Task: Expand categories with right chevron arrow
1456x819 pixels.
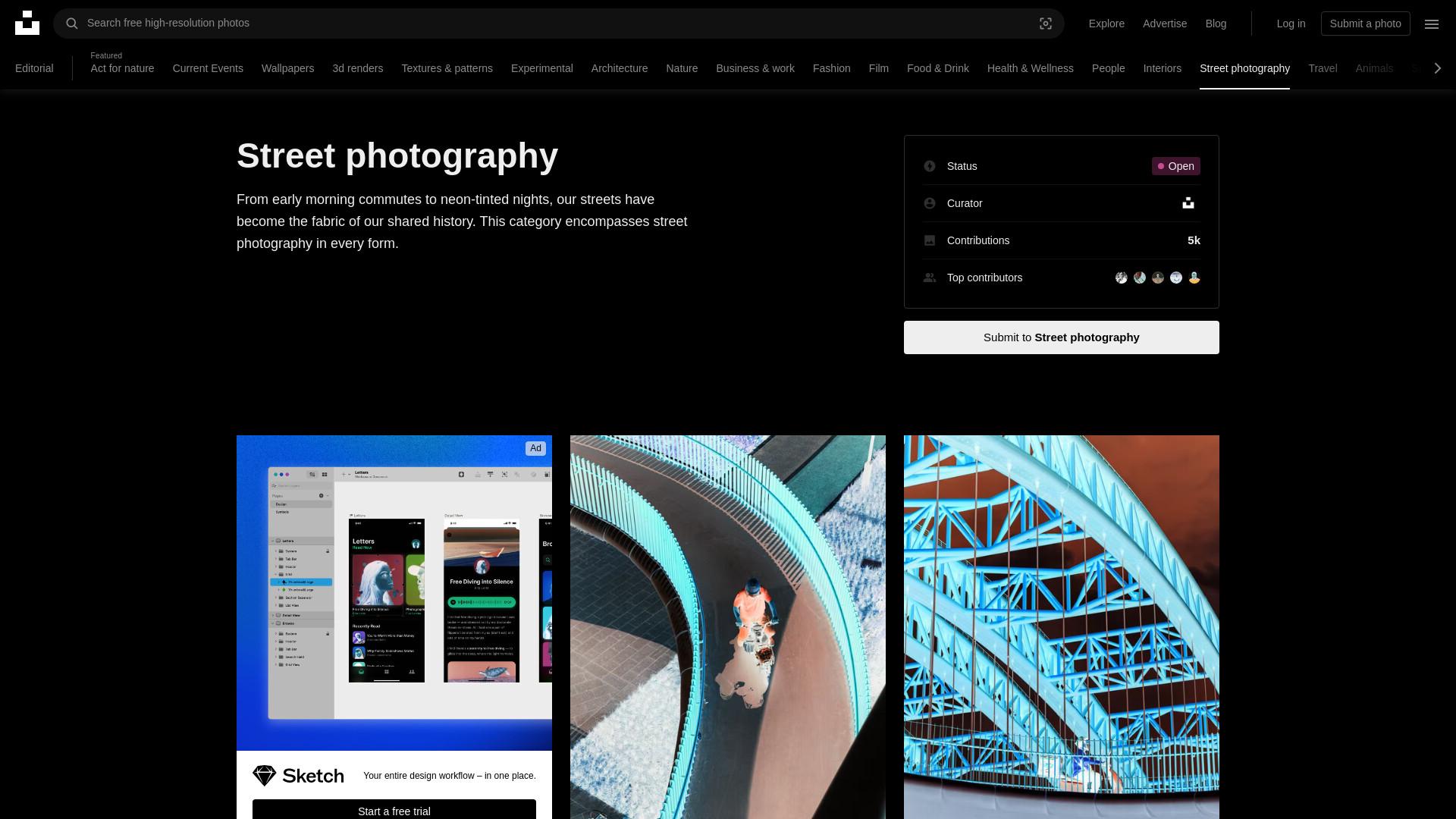Action: 1437,68
